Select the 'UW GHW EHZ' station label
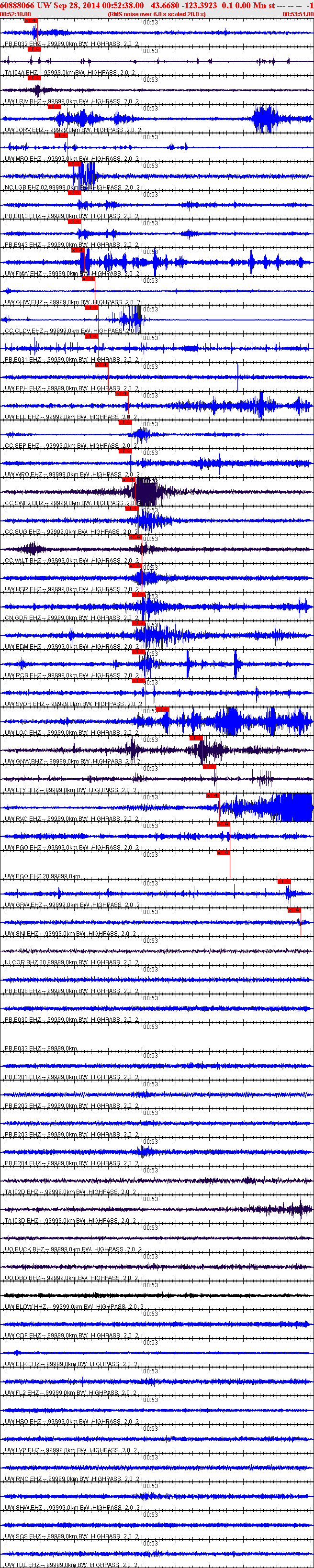Image resolution: width=314 pixels, height=1568 pixels. (x=24, y=302)
